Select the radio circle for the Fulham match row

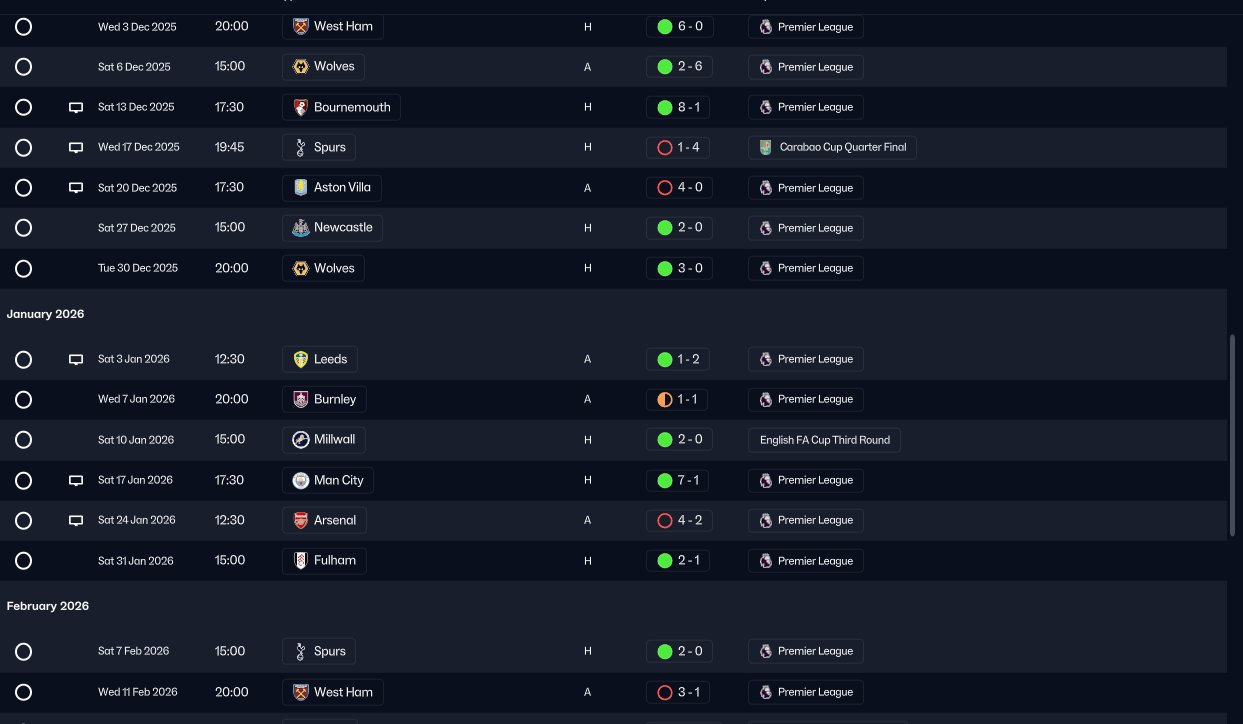pyautogui.click(x=24, y=561)
